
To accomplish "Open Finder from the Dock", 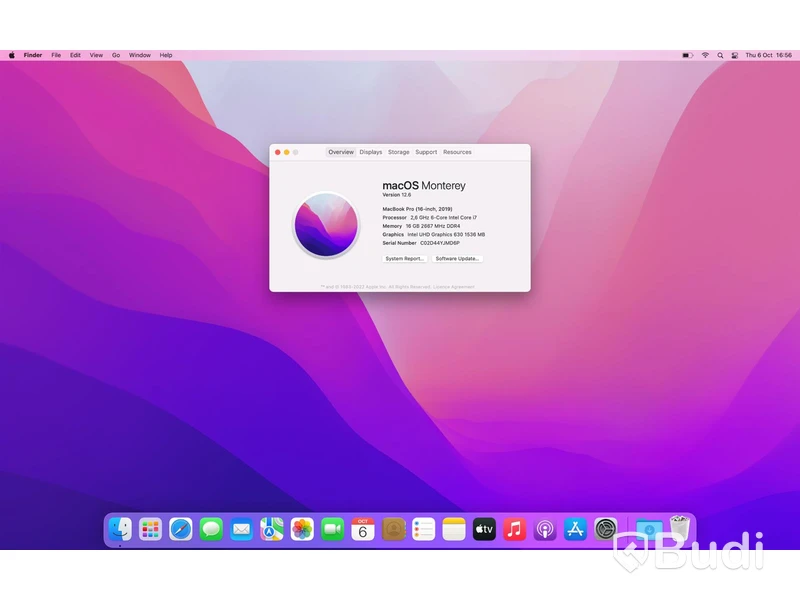I will pos(120,529).
